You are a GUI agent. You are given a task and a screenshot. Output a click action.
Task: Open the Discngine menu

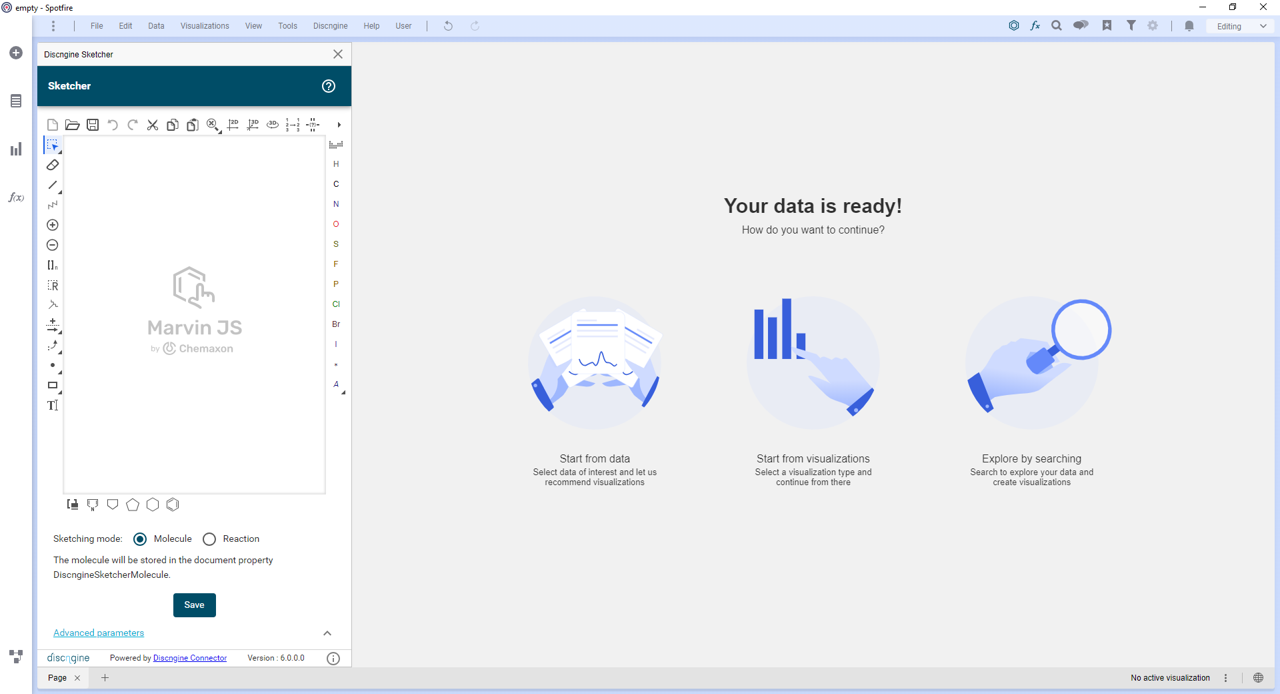coord(331,26)
